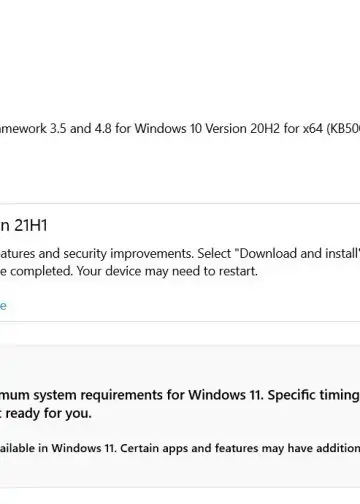Image resolution: width=360 pixels, height=504 pixels.
Task: Select the .NET Framework 3.5 and 4.8 update entry
Action: click(x=180, y=128)
